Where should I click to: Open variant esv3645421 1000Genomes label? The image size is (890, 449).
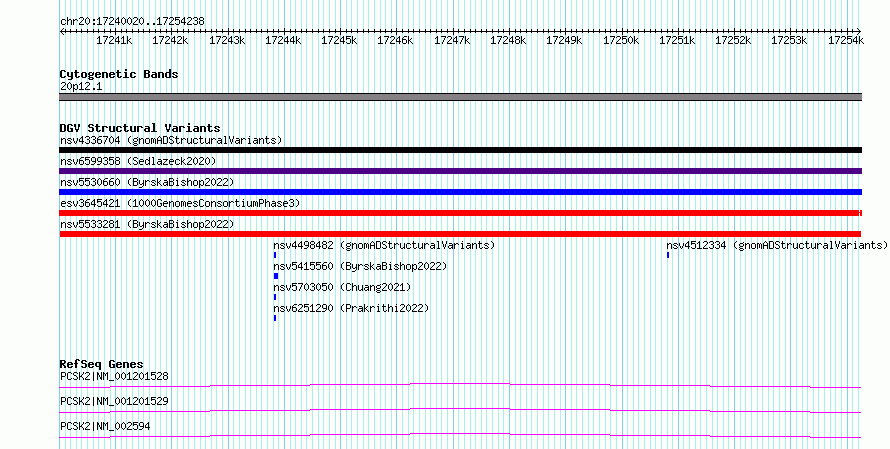pos(180,203)
